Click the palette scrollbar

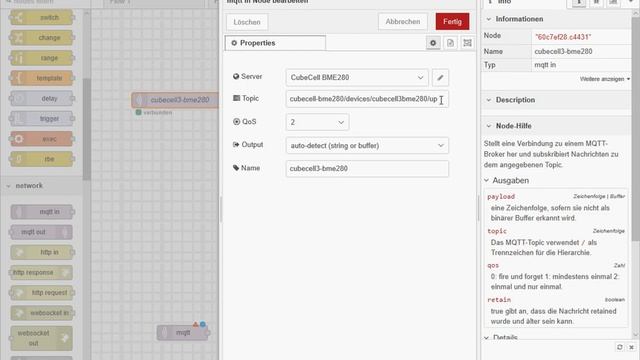coord(86,129)
